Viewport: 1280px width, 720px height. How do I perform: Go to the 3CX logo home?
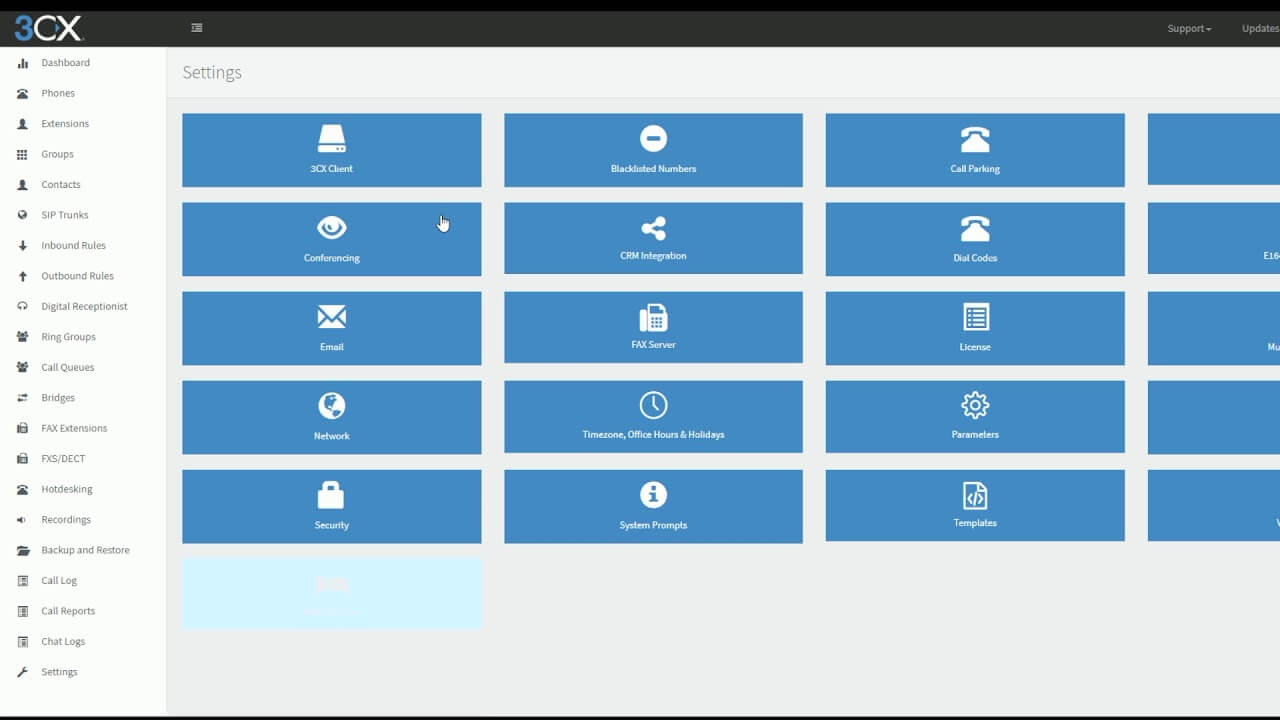tap(48, 28)
